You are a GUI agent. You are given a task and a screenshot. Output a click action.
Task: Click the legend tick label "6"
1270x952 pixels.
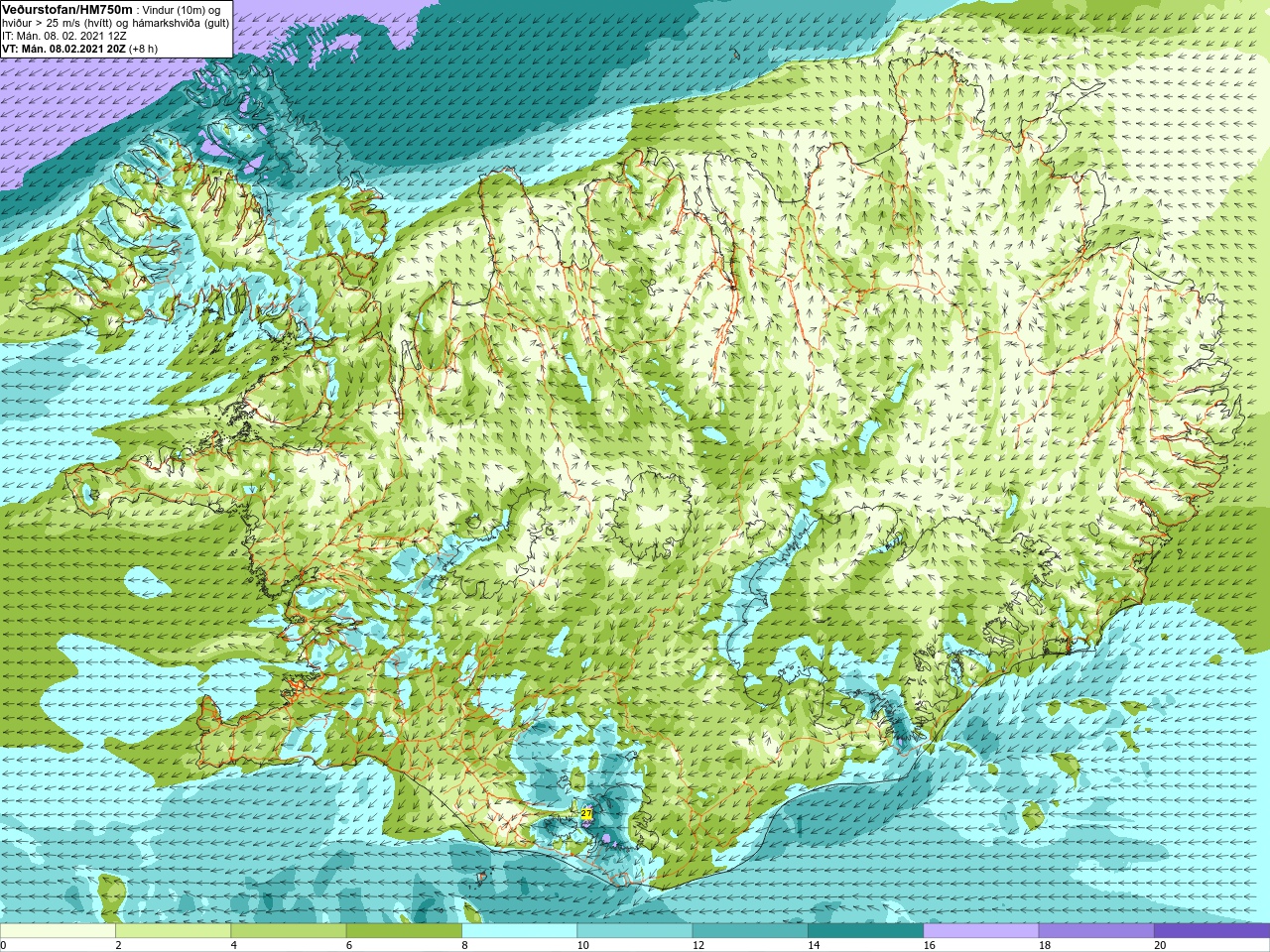(349, 945)
